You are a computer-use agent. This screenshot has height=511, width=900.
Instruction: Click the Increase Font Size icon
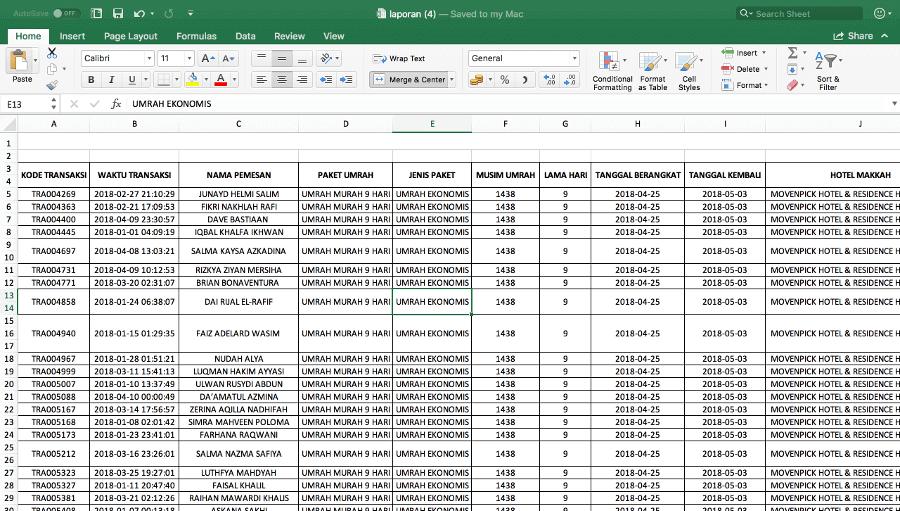pyautogui.click(x=208, y=59)
